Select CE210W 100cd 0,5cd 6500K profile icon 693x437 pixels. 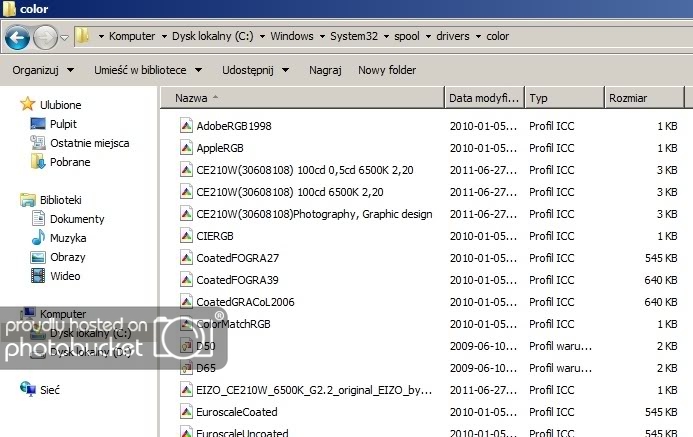tap(186, 170)
